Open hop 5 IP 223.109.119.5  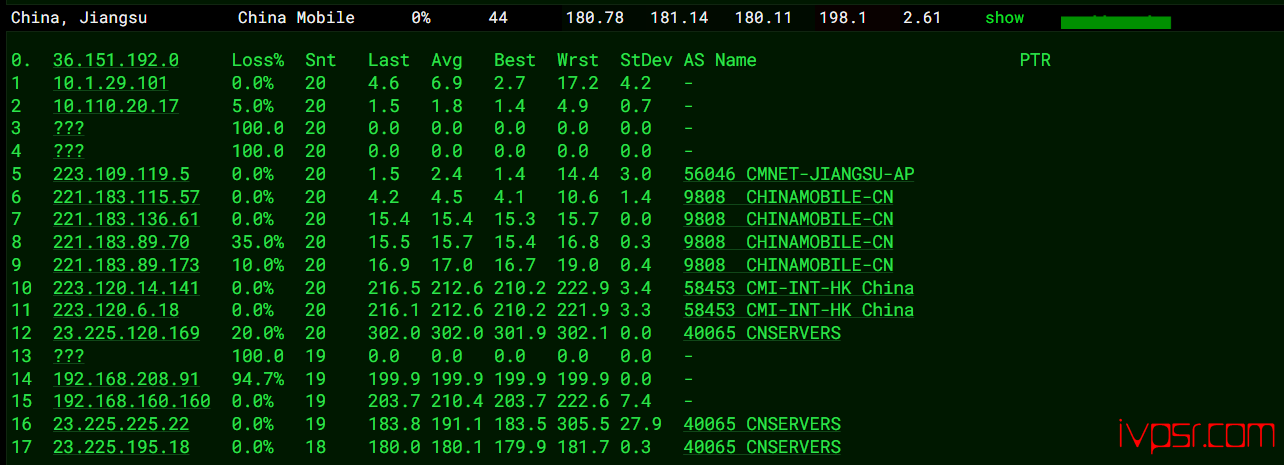[x=121, y=174]
